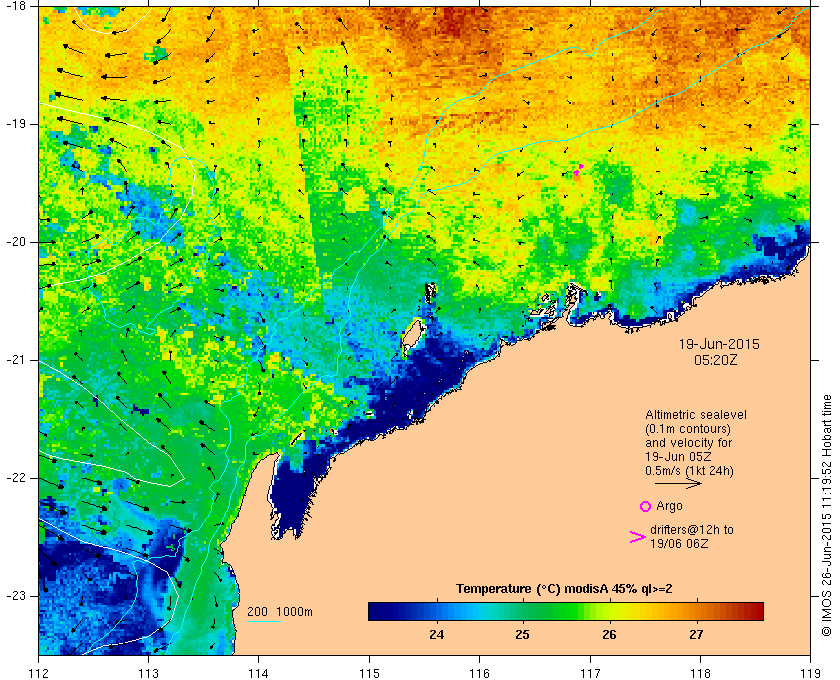Click the colorbar tick label 26
This screenshot has width=840, height=680.
pyautogui.click(x=609, y=635)
